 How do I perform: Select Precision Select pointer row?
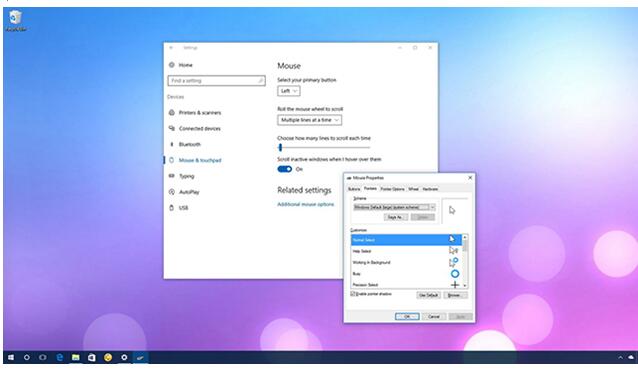tap(406, 284)
